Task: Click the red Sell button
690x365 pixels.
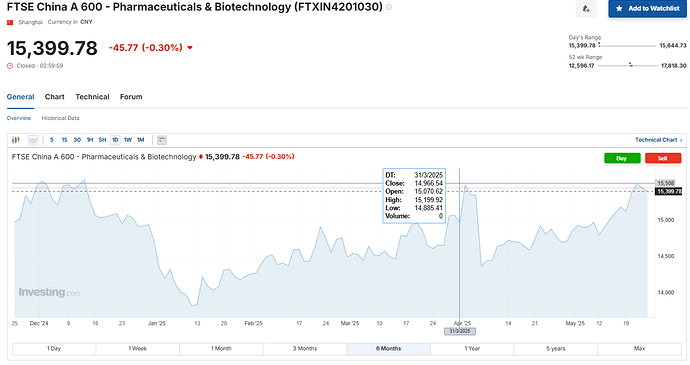Action: coord(663,158)
